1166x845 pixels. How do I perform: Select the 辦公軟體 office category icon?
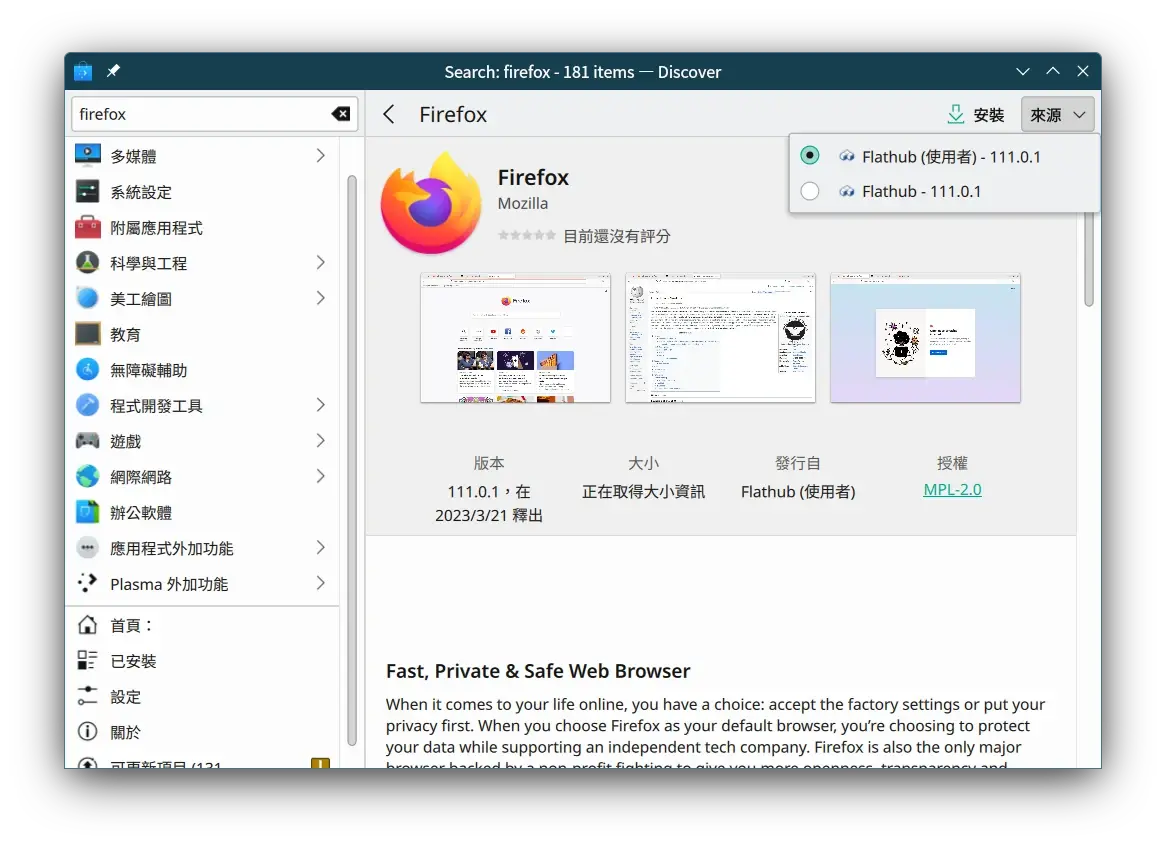tap(86, 512)
